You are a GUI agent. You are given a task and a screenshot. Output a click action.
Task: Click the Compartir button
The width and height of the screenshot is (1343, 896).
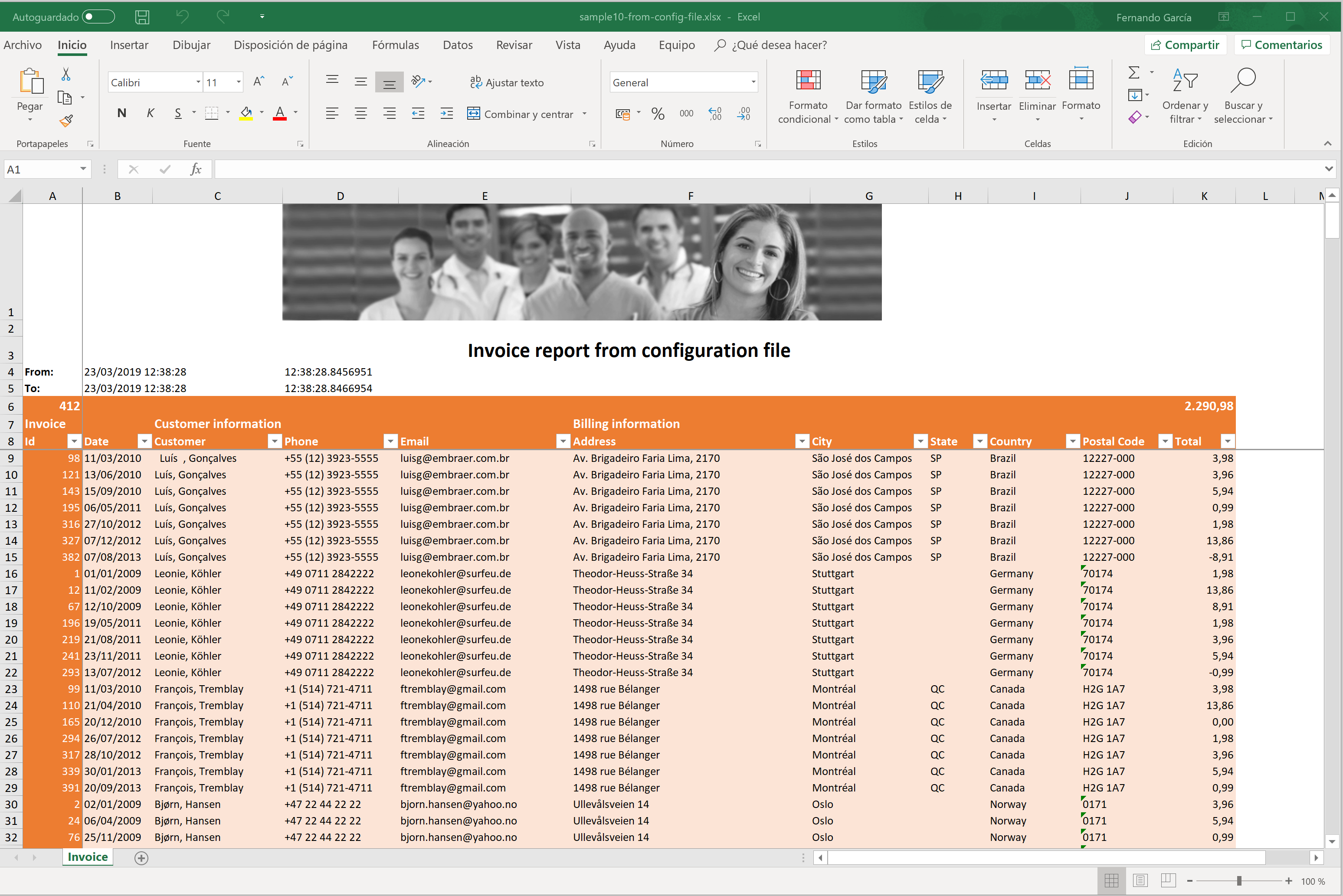1185,45
